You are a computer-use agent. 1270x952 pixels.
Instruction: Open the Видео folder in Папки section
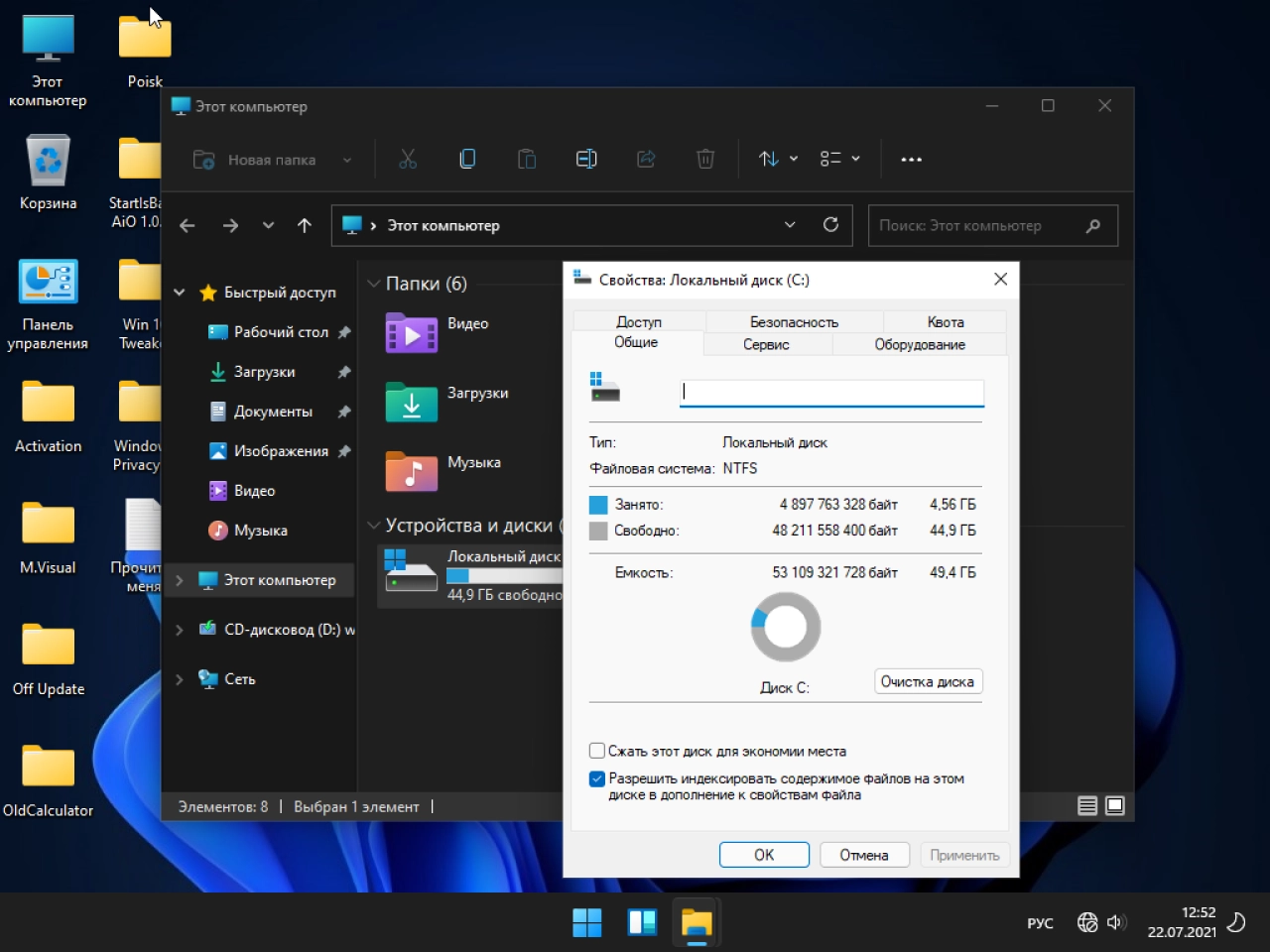tap(437, 333)
